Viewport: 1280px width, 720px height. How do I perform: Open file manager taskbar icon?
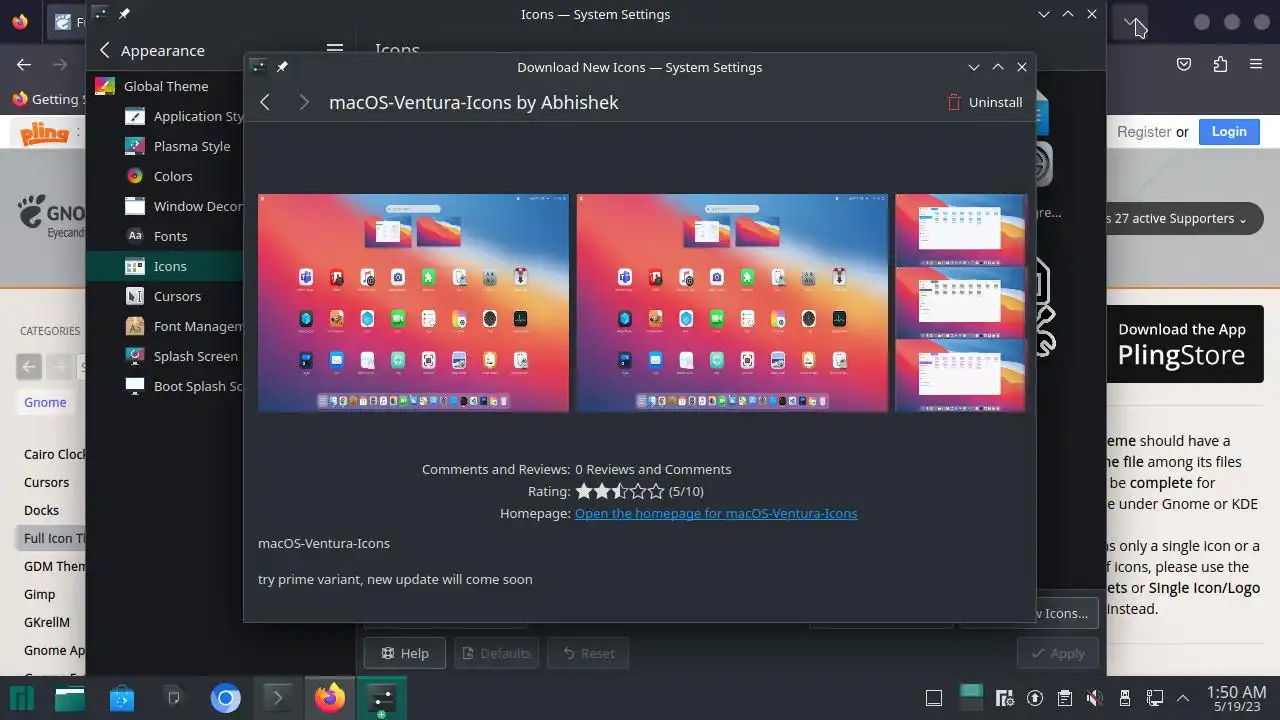pyautogui.click(x=70, y=697)
